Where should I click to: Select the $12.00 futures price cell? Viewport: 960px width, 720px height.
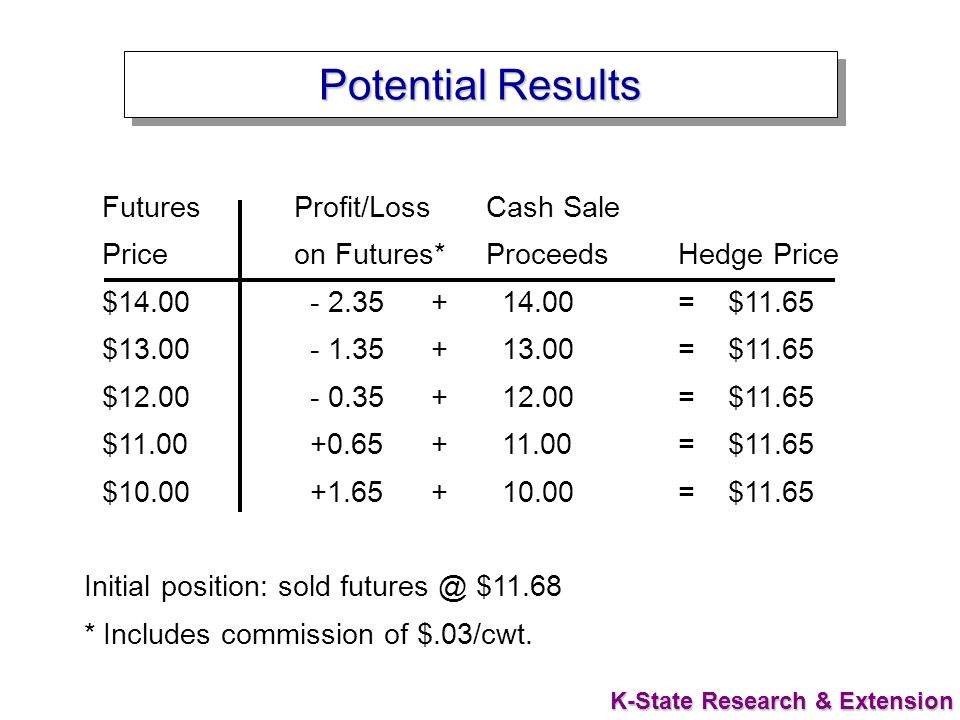[x=146, y=397]
